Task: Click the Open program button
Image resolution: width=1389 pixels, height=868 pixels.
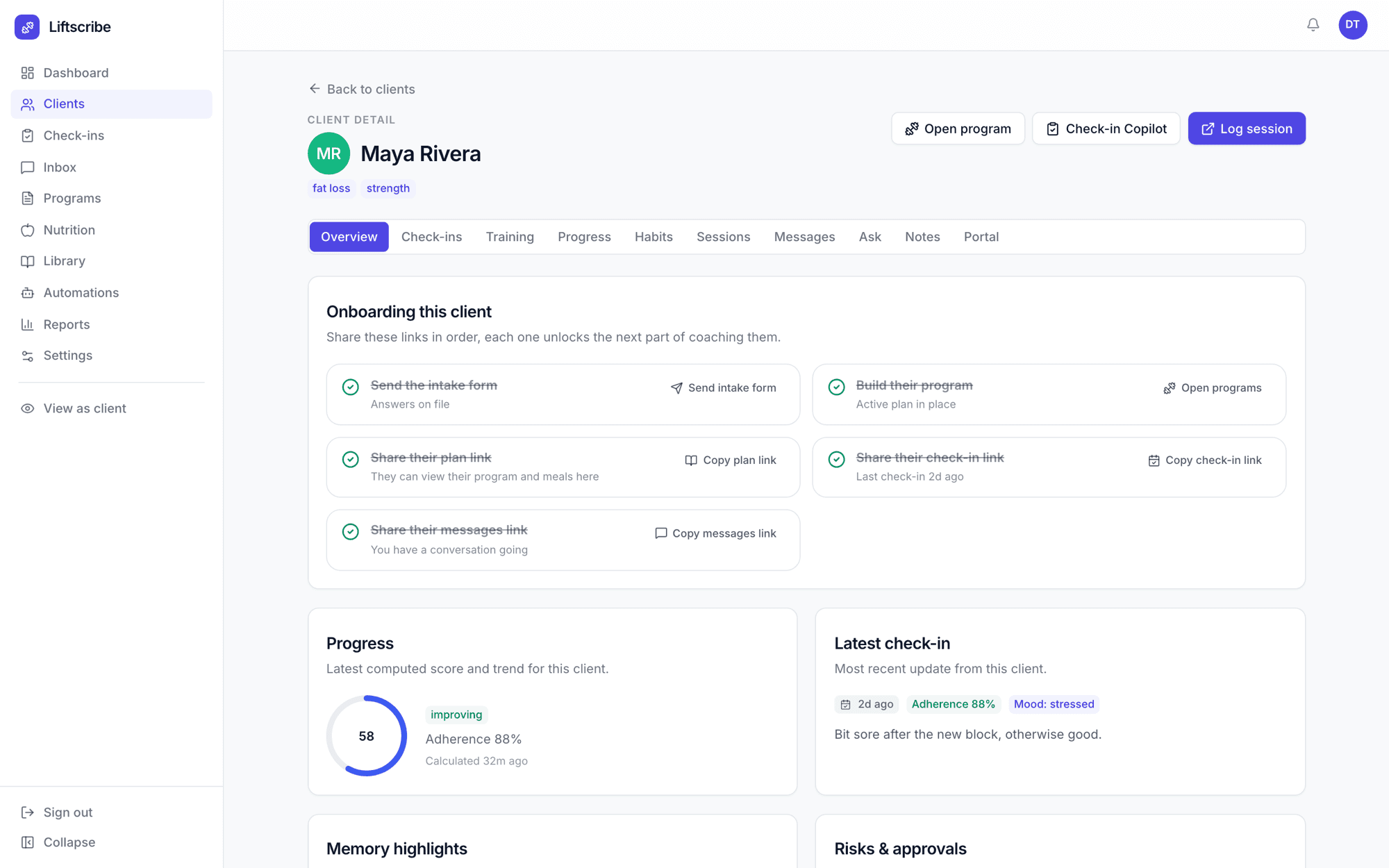Action: 958,128
